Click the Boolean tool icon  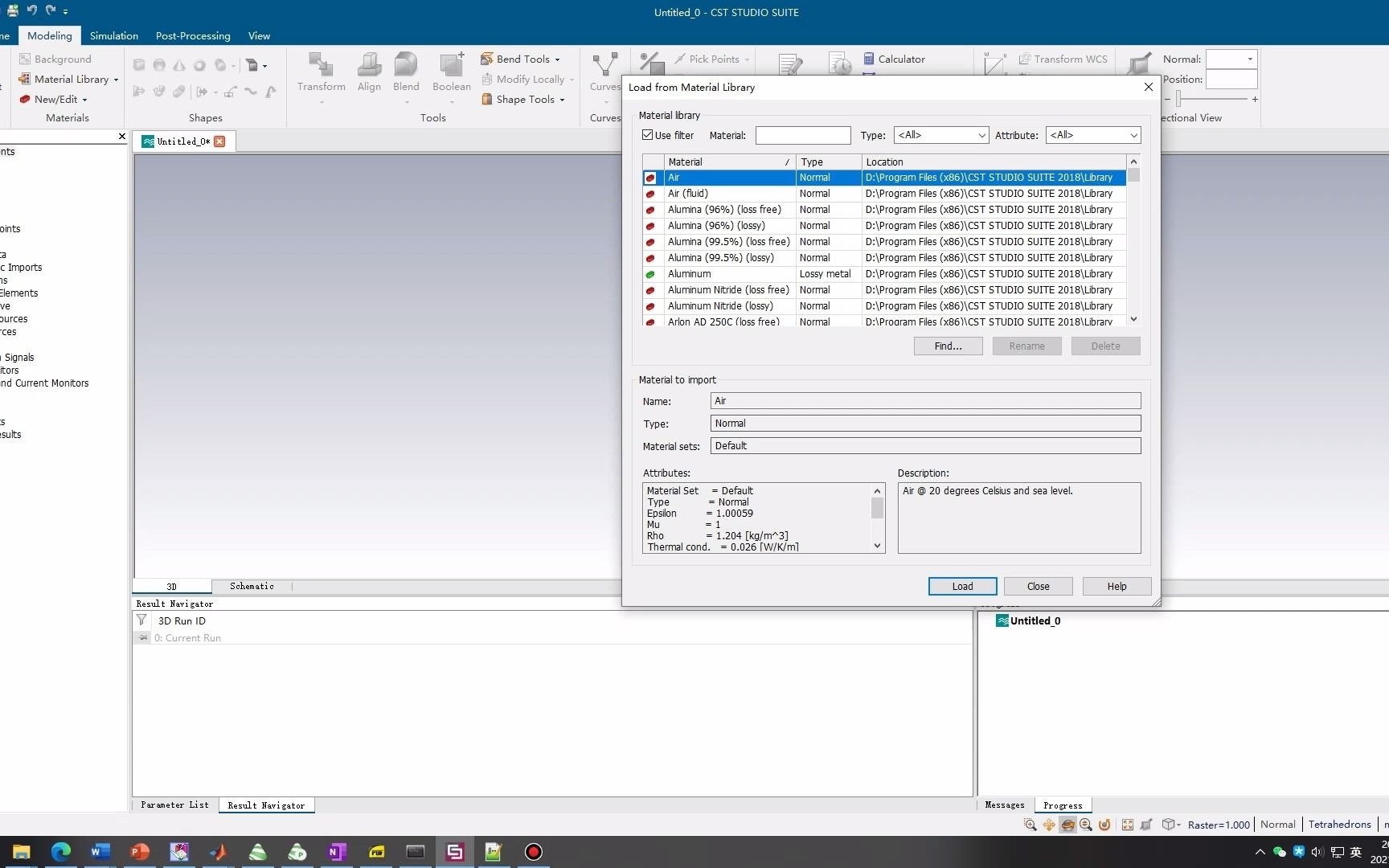click(x=452, y=64)
